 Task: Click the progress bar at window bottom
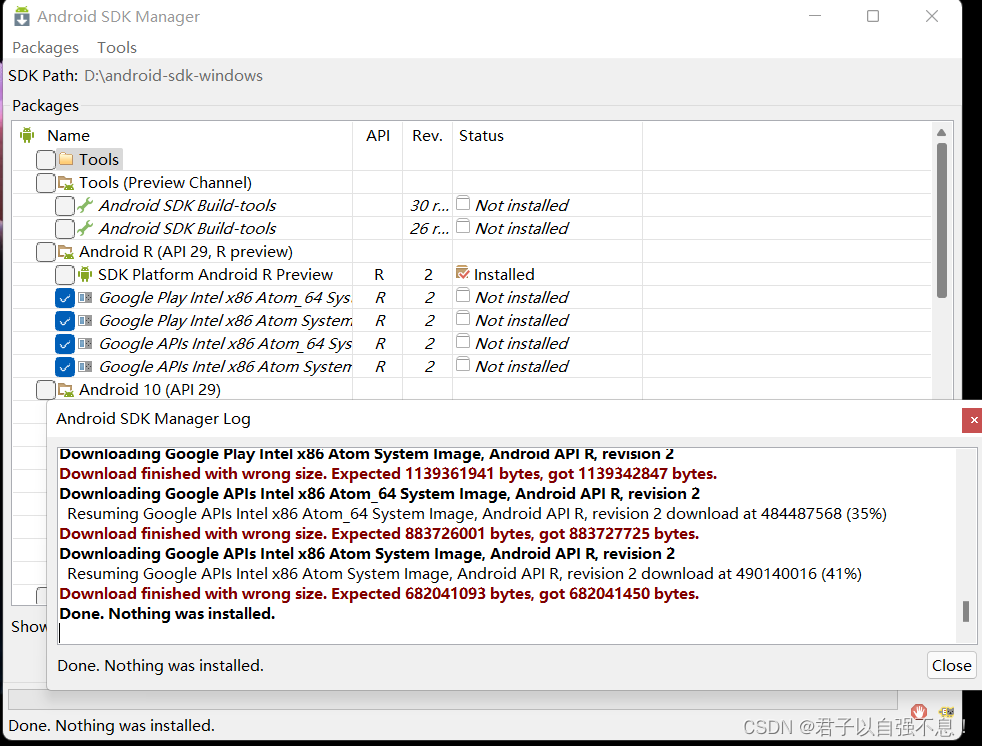coord(453,700)
